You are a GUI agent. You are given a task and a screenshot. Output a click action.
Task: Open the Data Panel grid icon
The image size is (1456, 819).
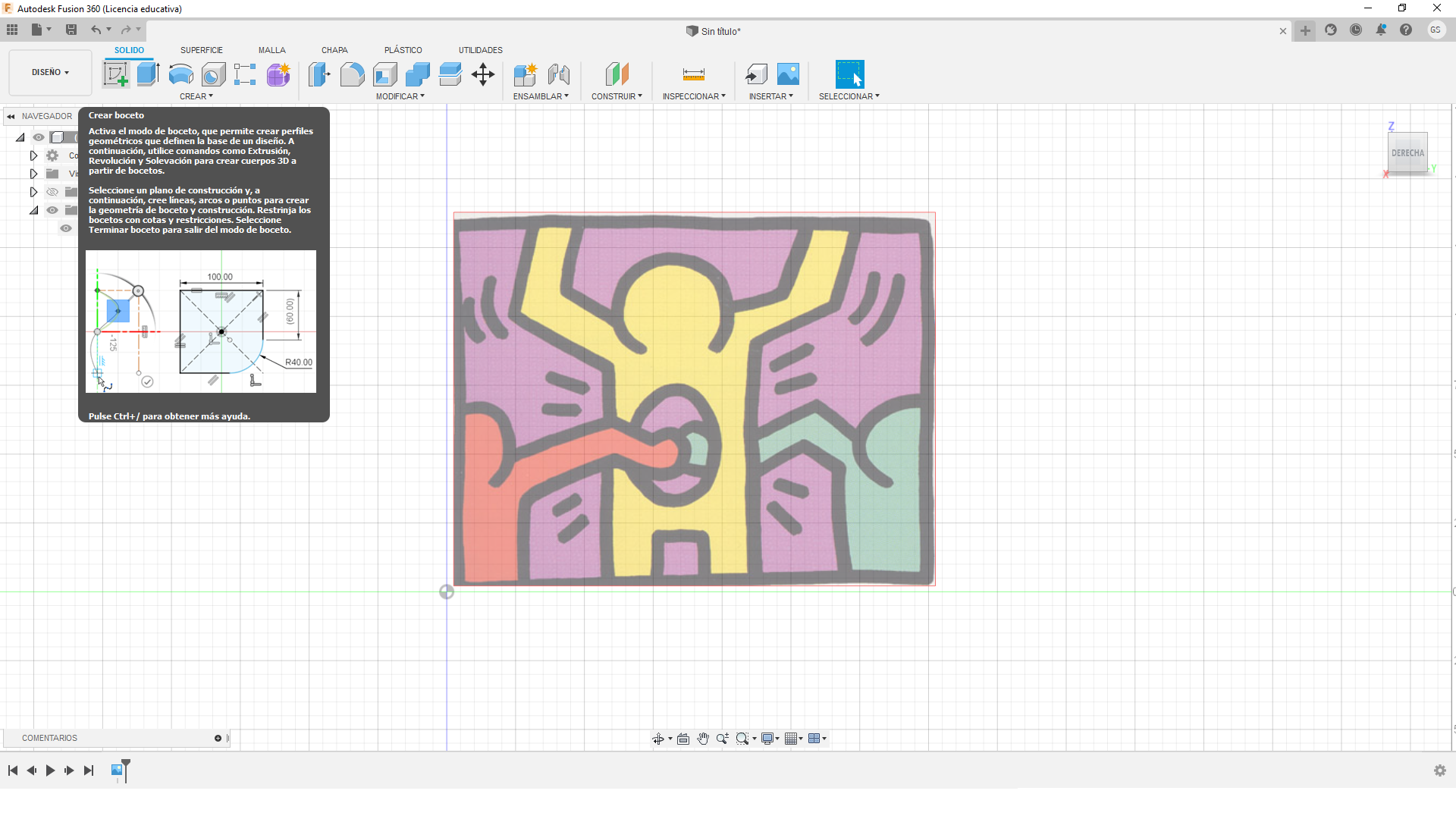click(12, 30)
